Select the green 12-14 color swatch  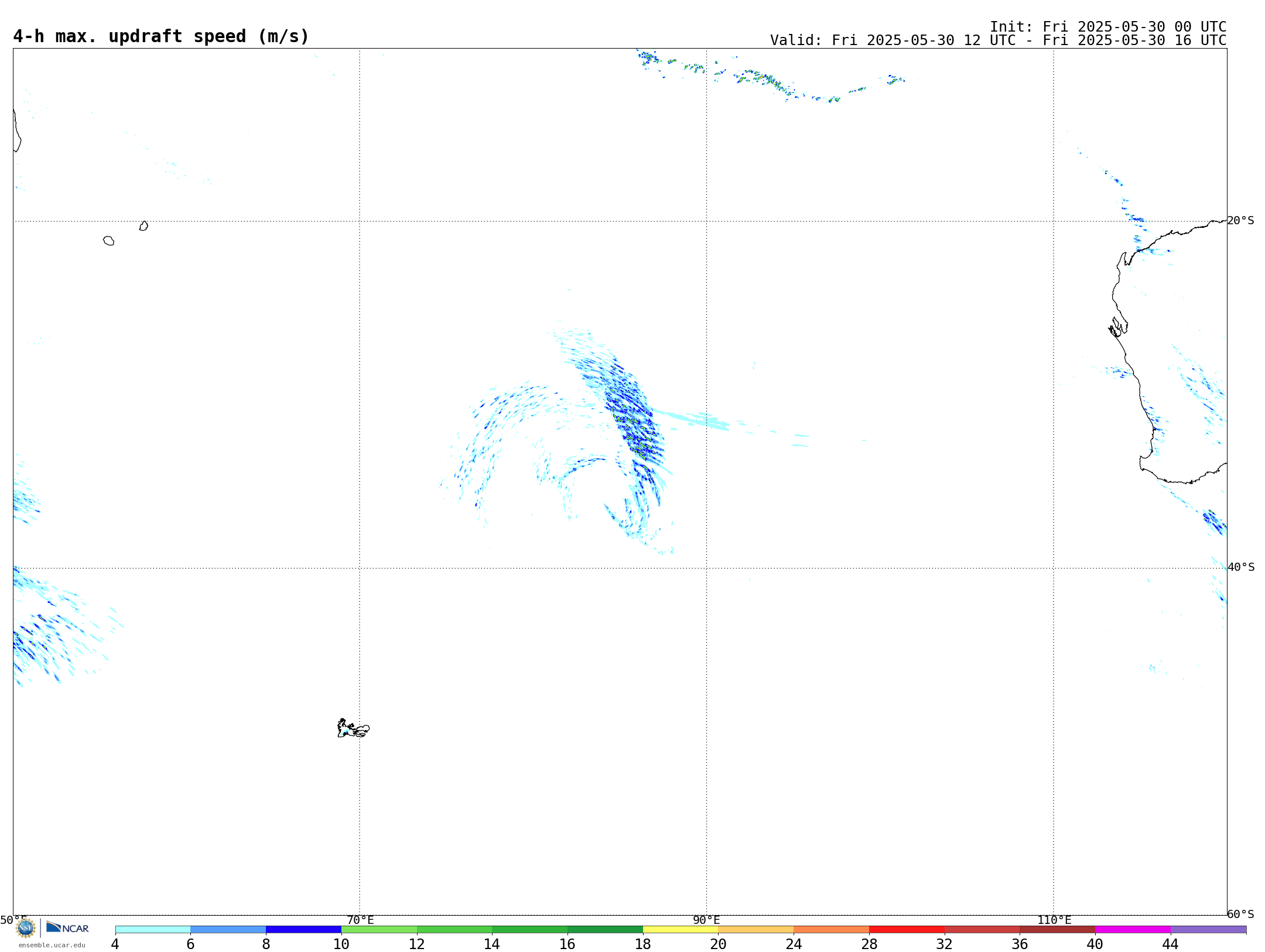click(454, 929)
